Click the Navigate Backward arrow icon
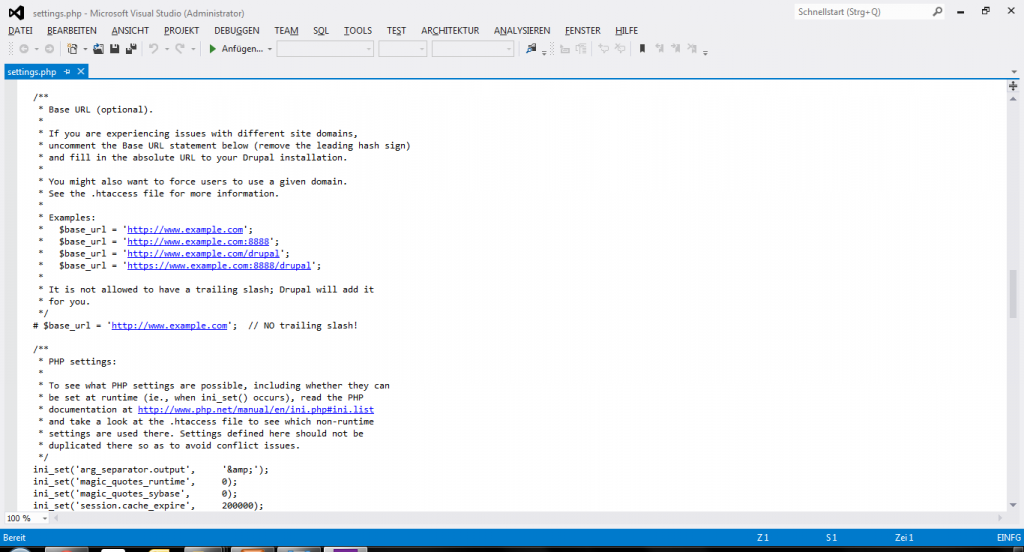 point(23,49)
